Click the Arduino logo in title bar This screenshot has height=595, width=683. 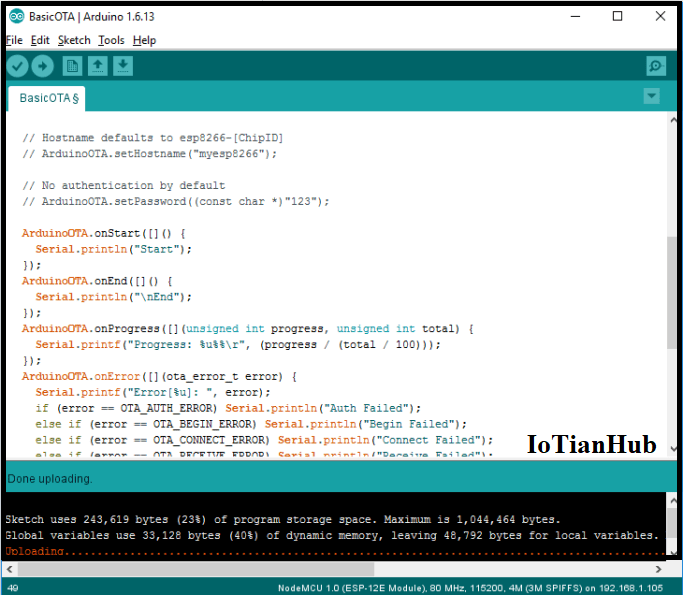17,17
